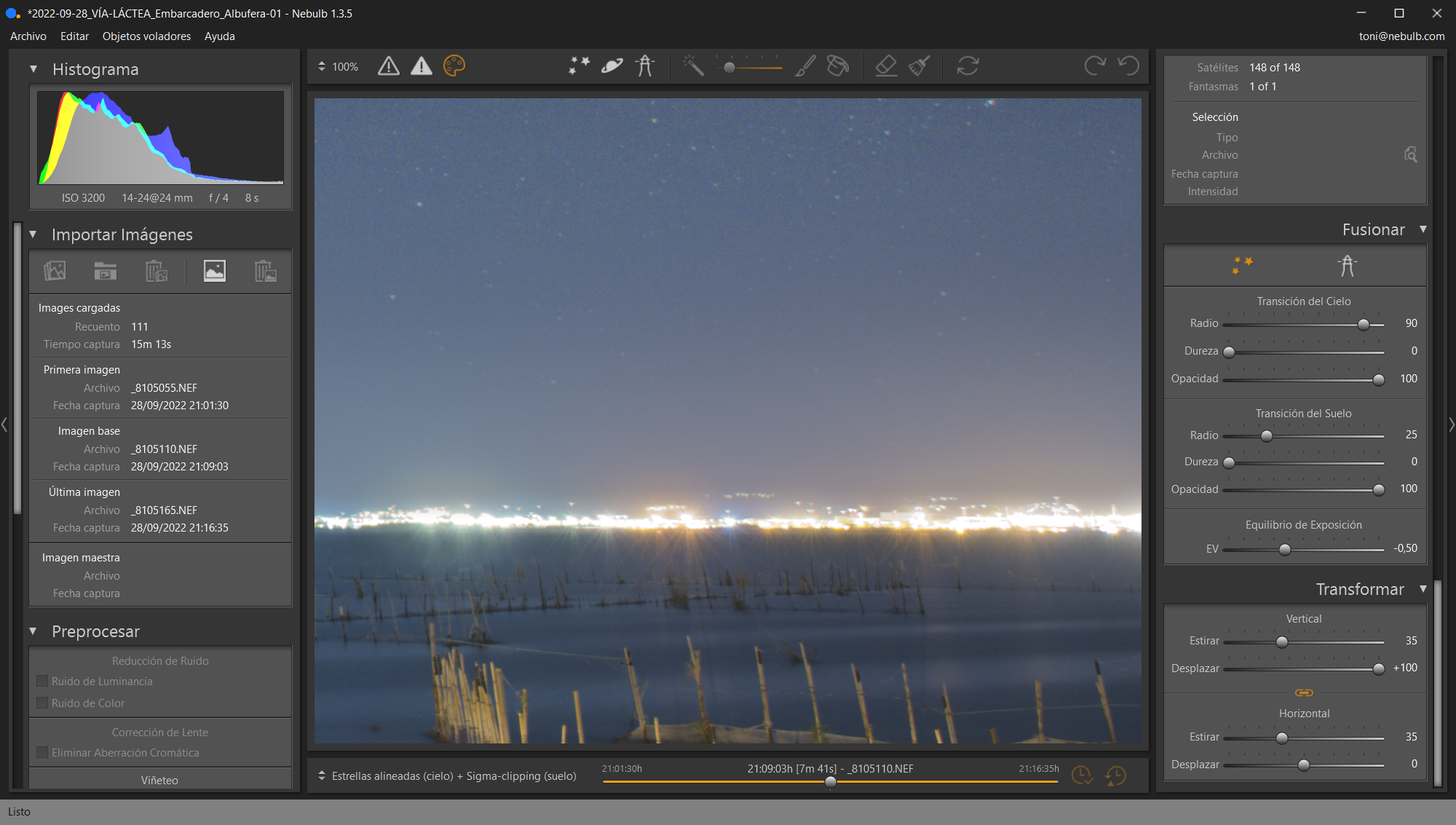Click the Horizontal Desplazar slider
Viewport: 1456px width, 825px height.
point(1303,765)
